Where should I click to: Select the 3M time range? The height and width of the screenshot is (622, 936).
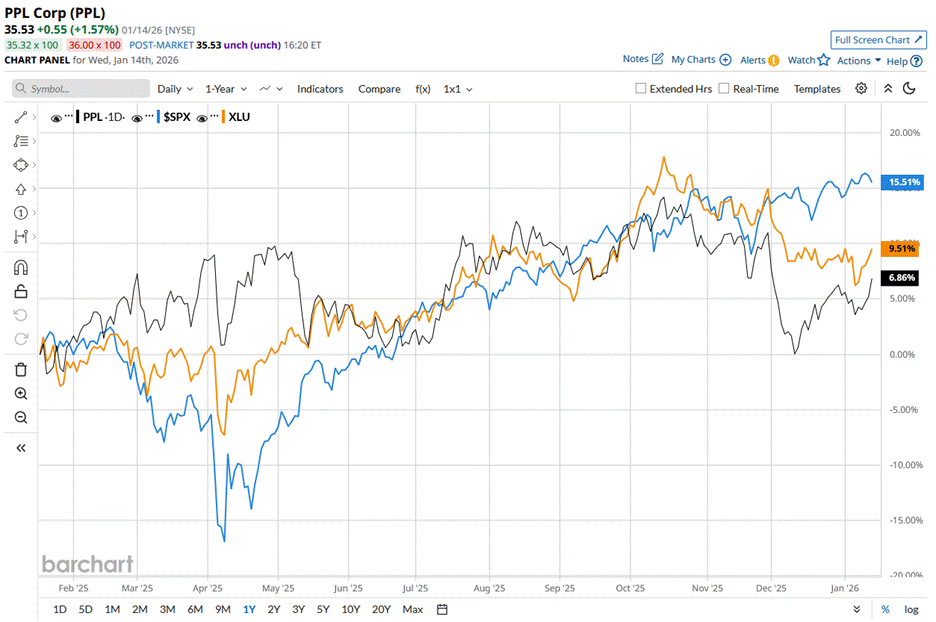click(x=167, y=609)
